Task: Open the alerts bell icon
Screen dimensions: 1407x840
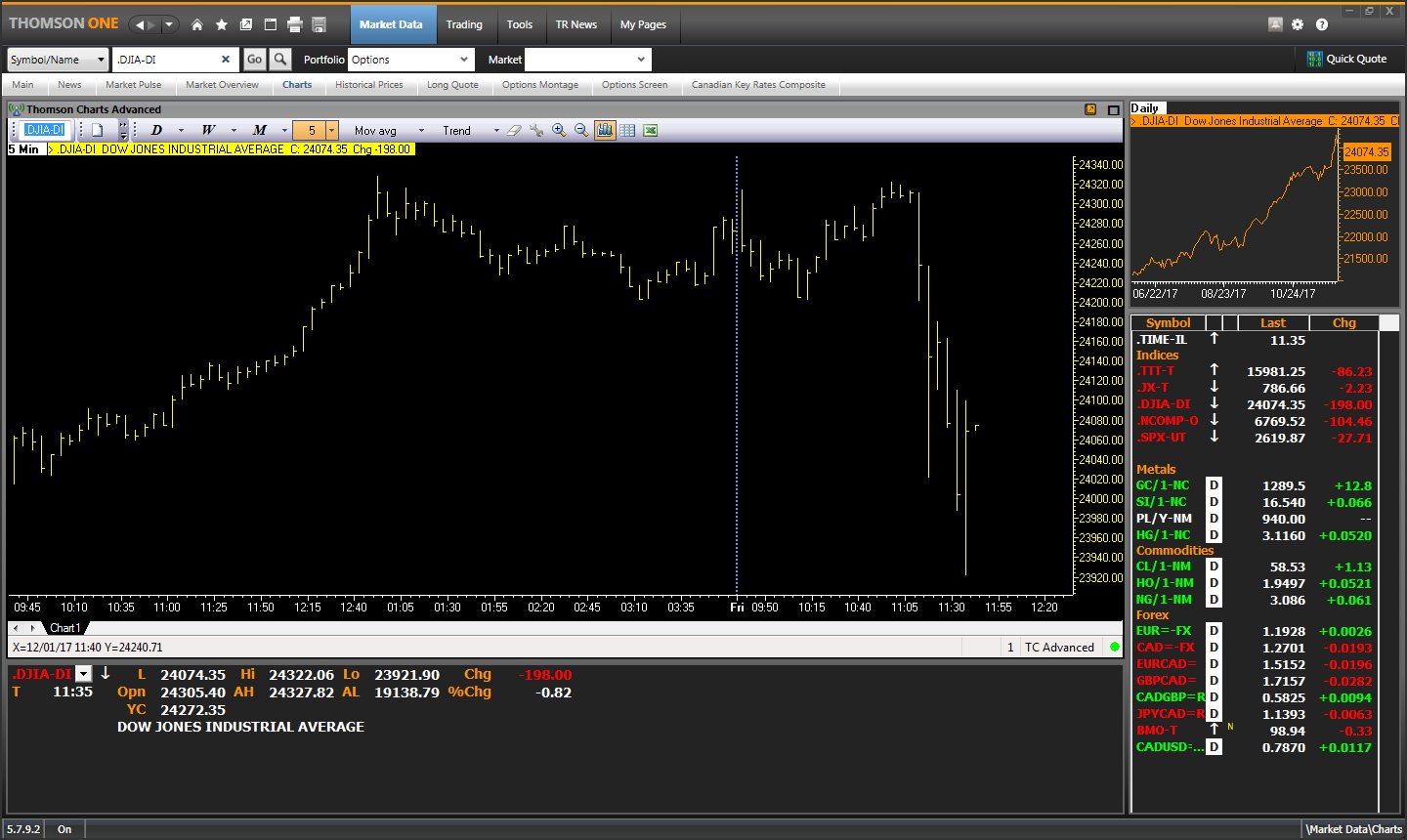Action: 1275,24
